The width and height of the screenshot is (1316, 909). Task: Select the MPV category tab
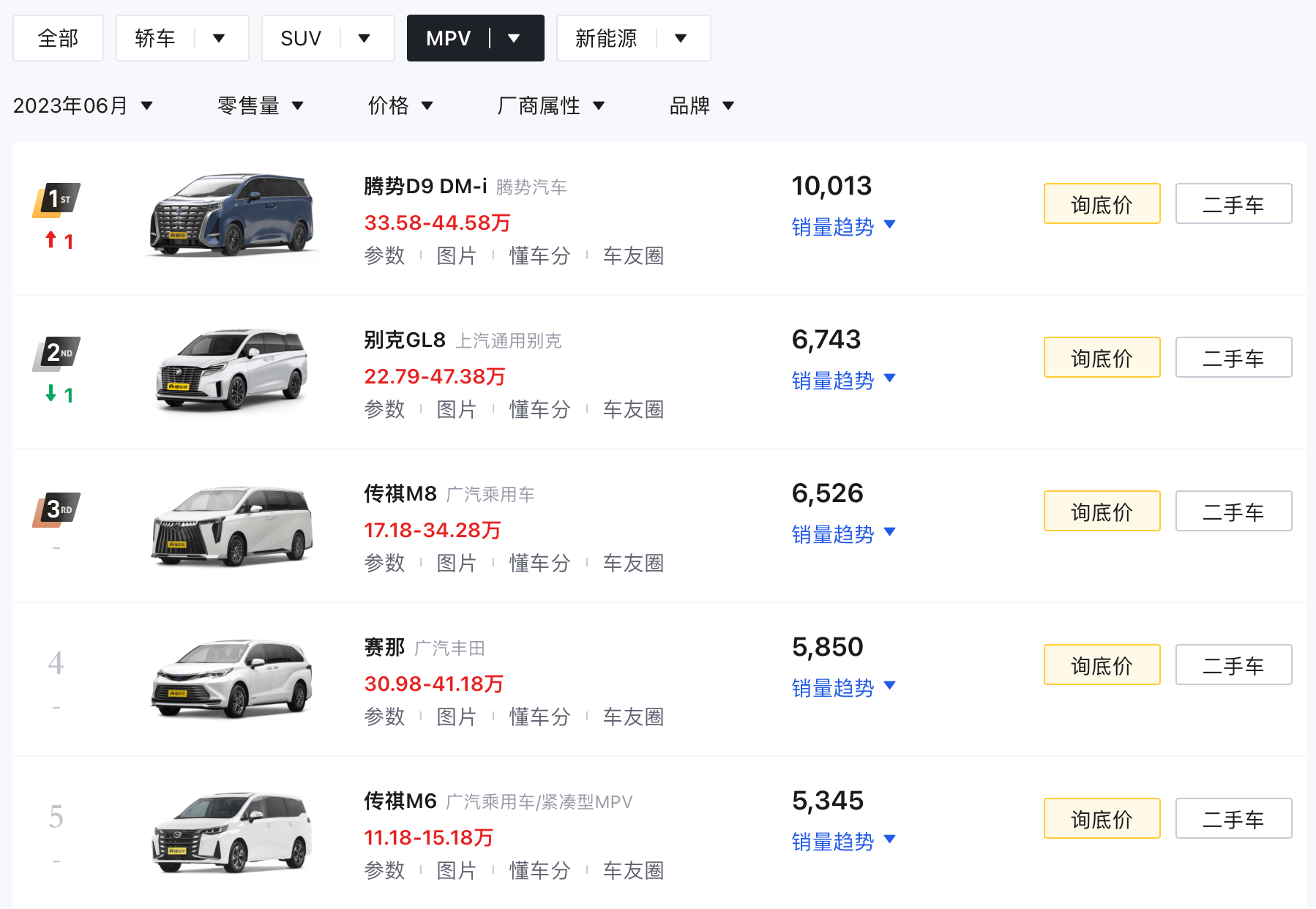point(448,38)
